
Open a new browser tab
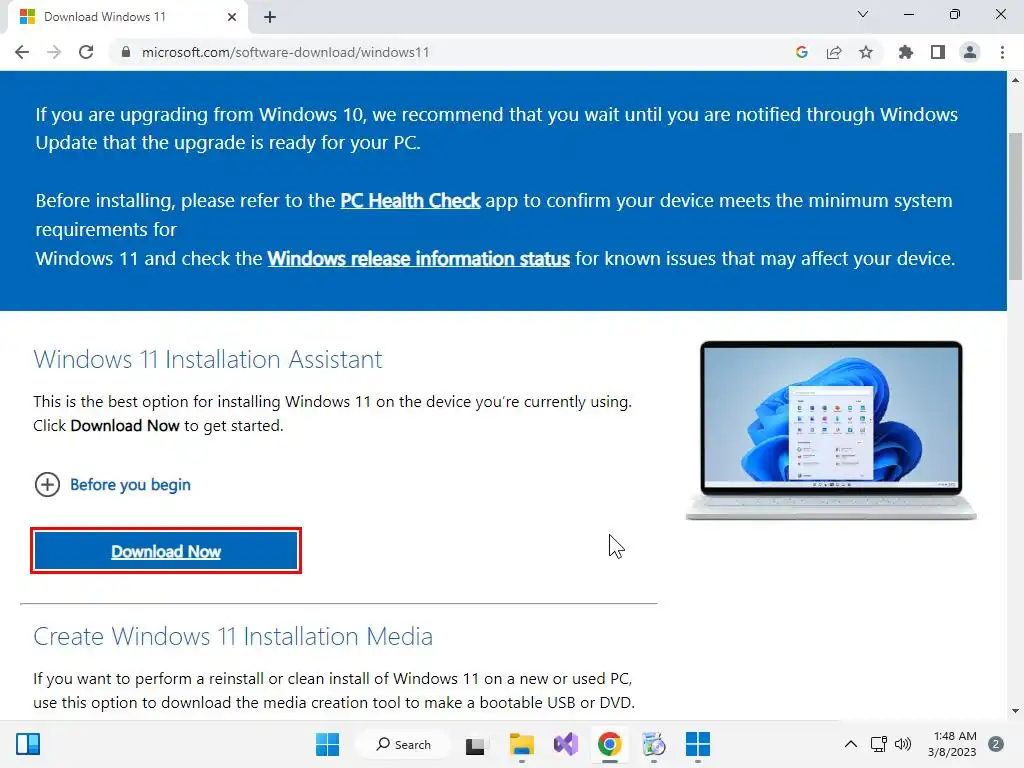(270, 17)
